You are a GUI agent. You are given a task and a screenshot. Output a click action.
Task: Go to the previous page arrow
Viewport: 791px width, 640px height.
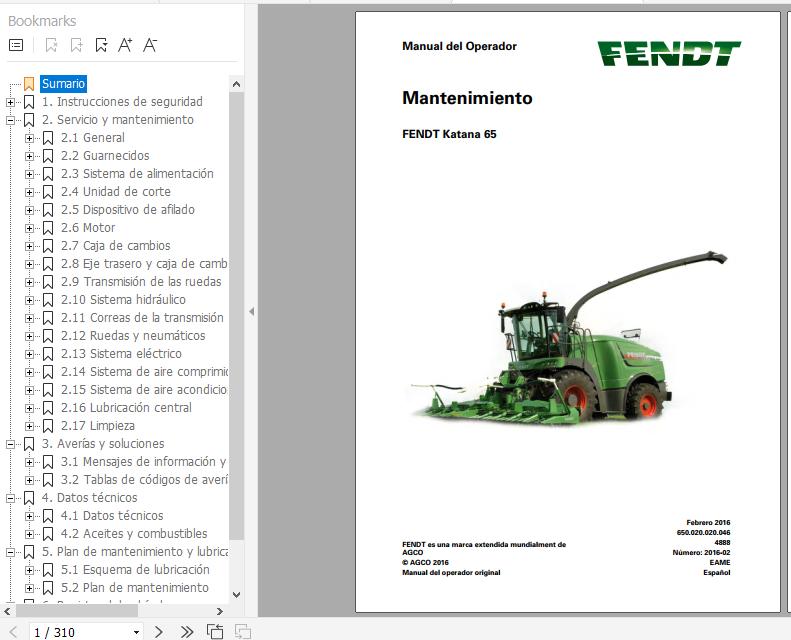(13, 631)
